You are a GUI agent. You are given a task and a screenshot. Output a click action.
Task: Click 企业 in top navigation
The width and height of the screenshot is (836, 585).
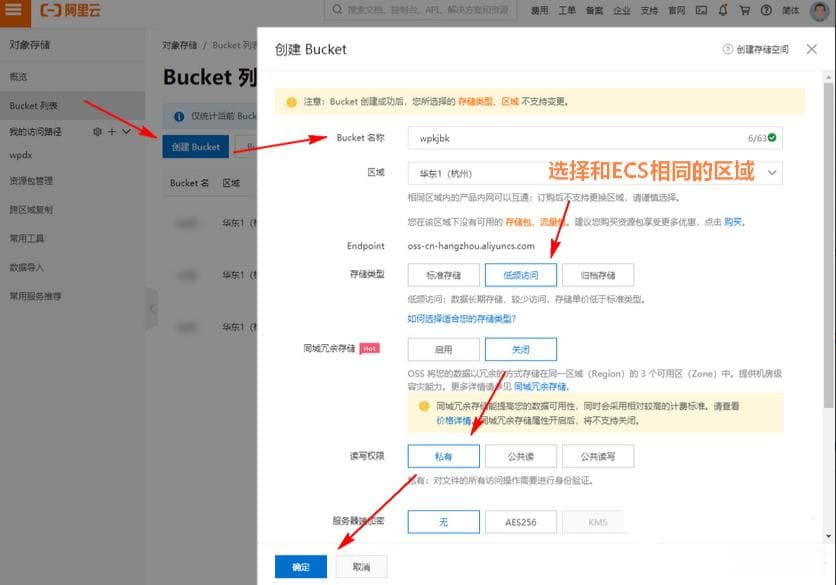tap(622, 10)
